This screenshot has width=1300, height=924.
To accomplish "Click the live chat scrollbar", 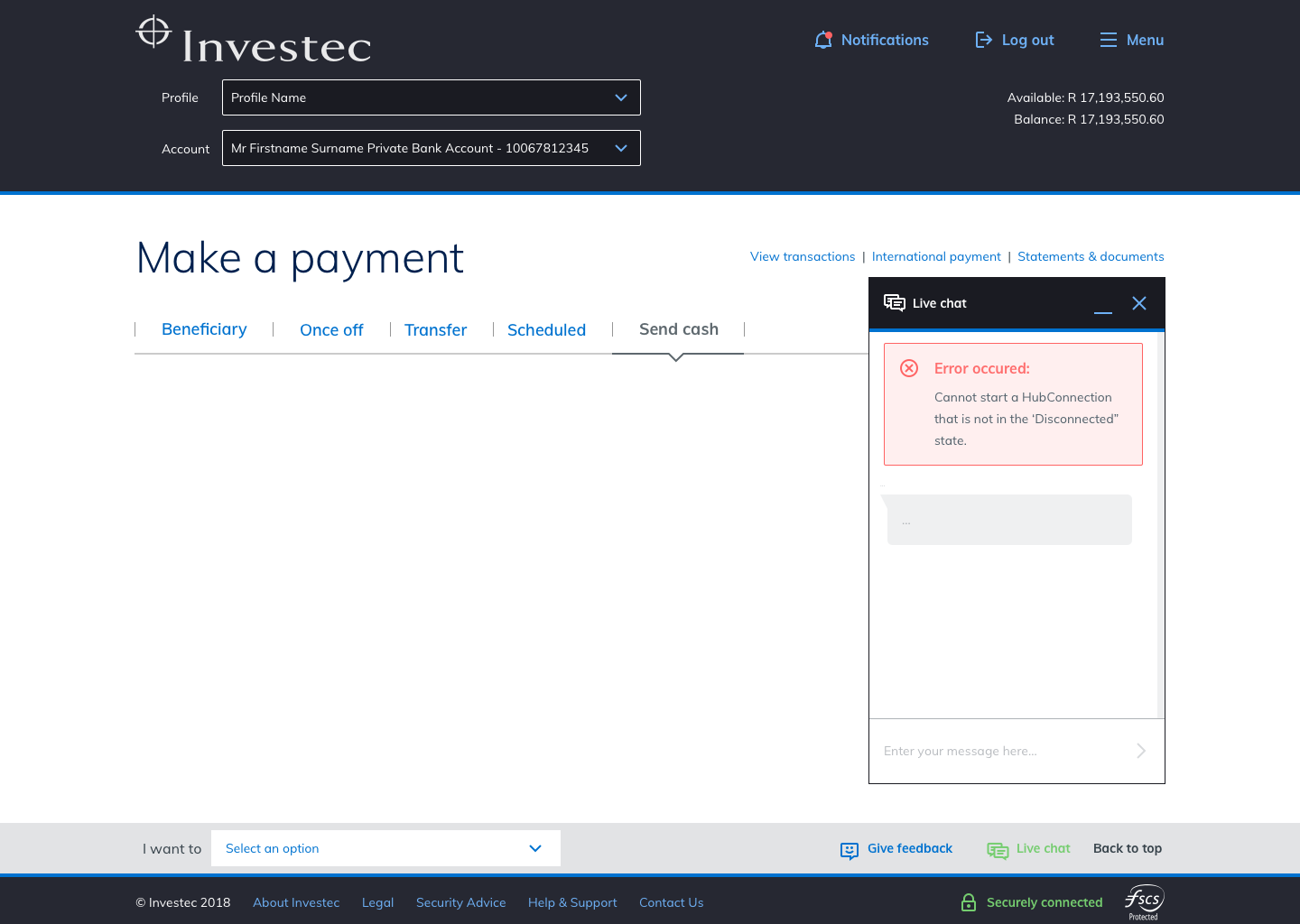I will tap(1160, 523).
